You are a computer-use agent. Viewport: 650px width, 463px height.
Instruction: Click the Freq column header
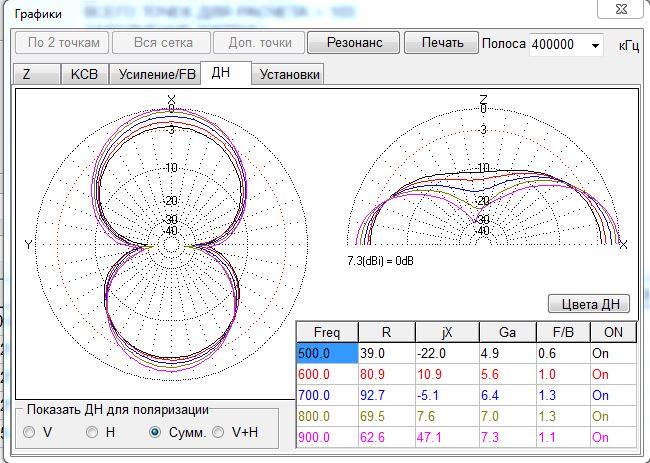click(326, 332)
